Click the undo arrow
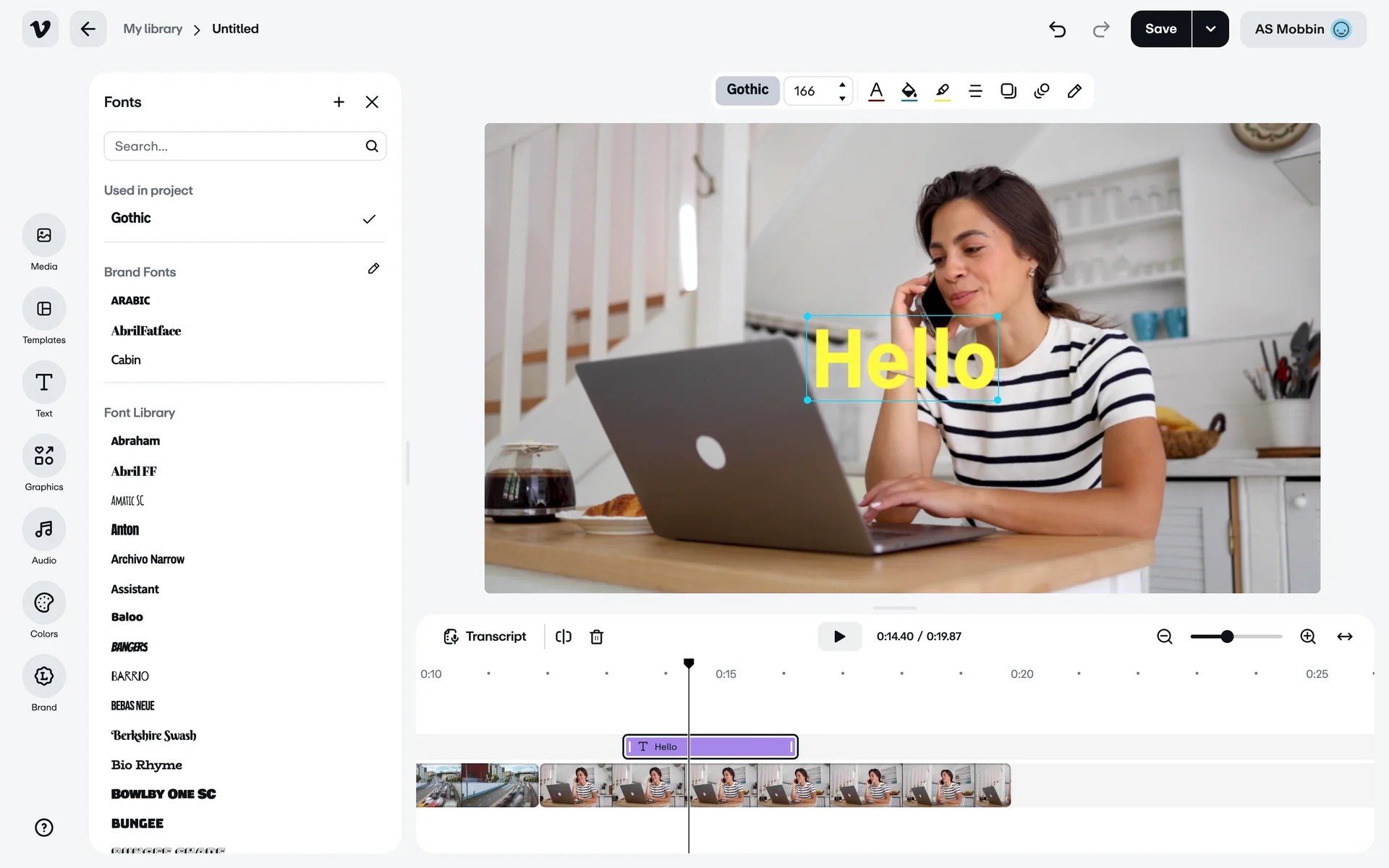 pyautogui.click(x=1057, y=29)
